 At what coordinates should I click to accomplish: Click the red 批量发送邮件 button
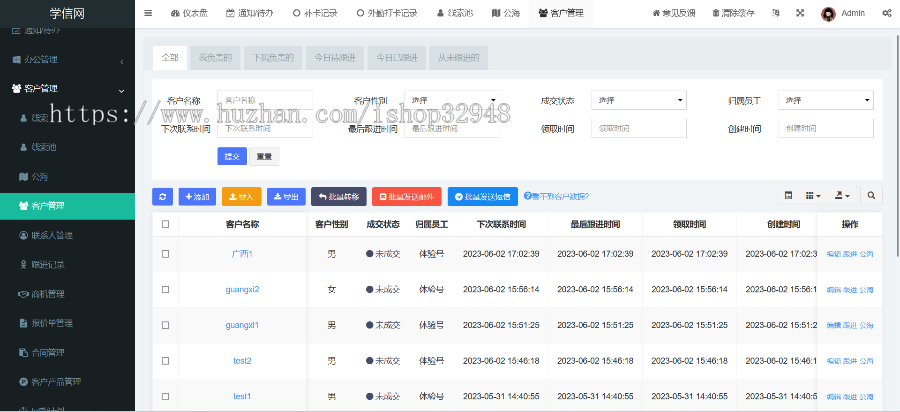(407, 196)
